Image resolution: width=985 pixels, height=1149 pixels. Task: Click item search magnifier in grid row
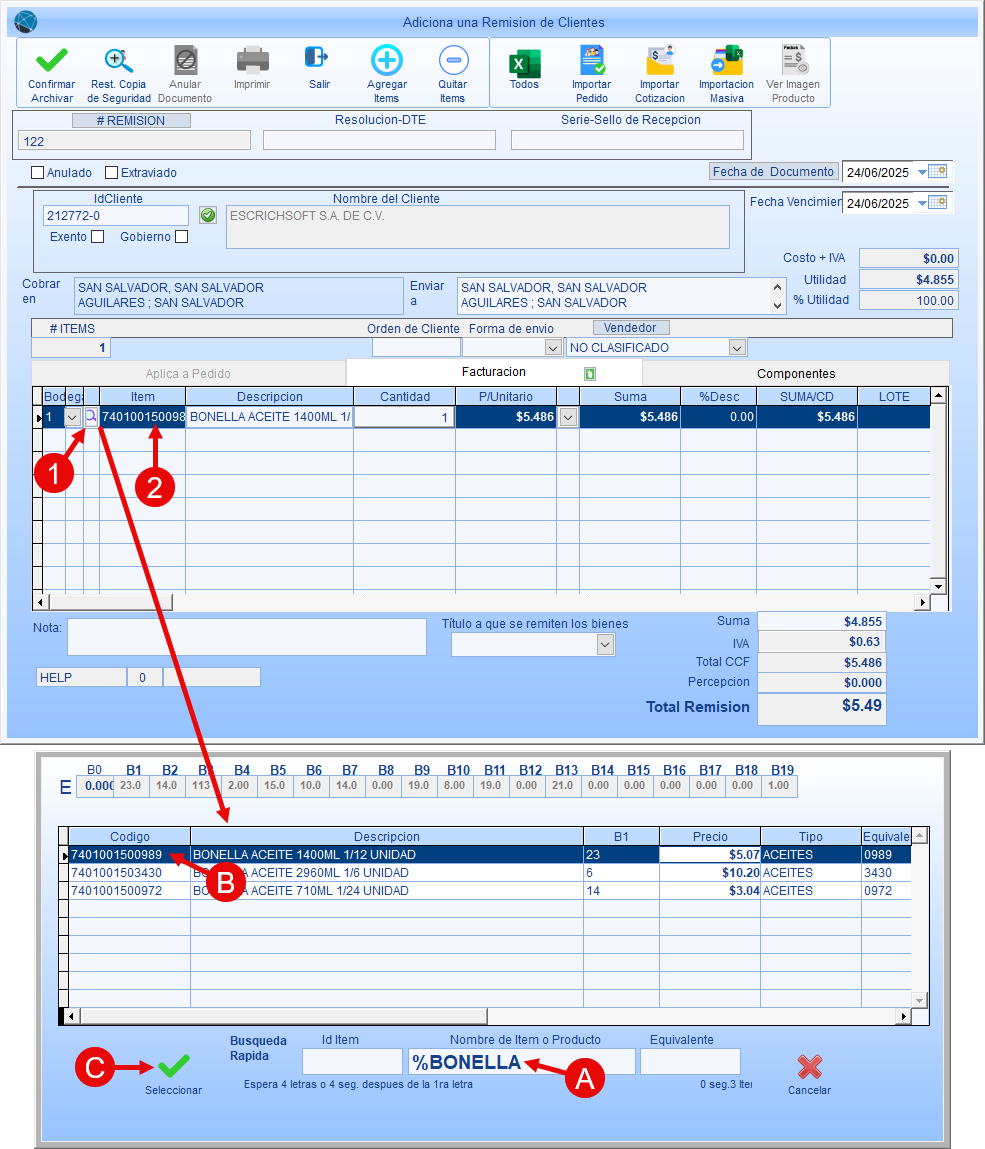91,417
